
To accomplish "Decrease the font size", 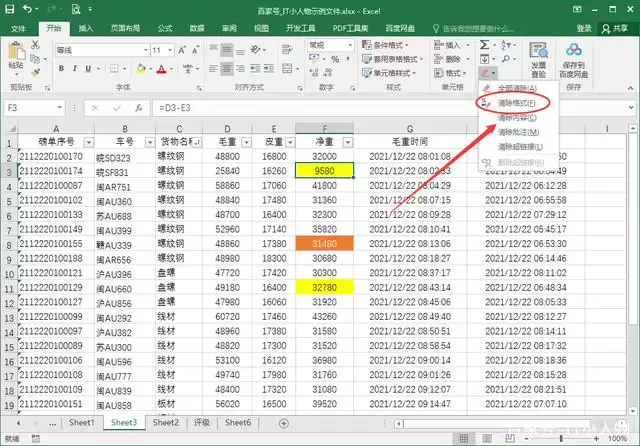I will (196, 50).
